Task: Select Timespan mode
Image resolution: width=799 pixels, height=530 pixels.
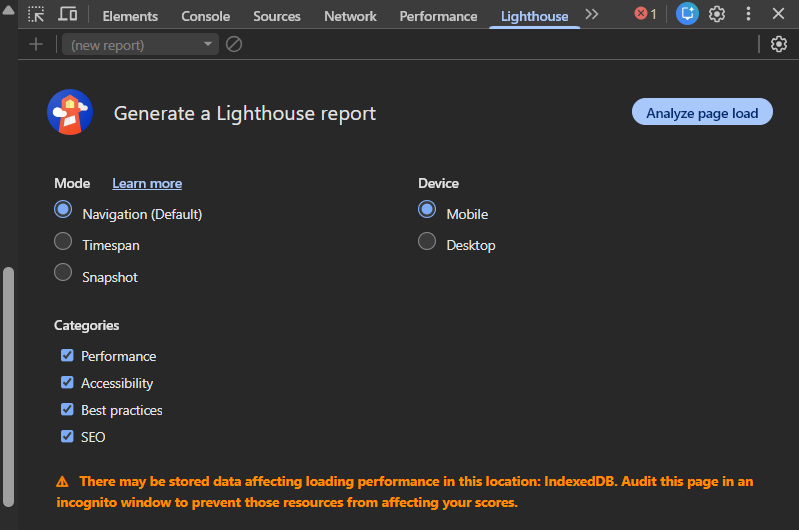Action: pos(63,241)
